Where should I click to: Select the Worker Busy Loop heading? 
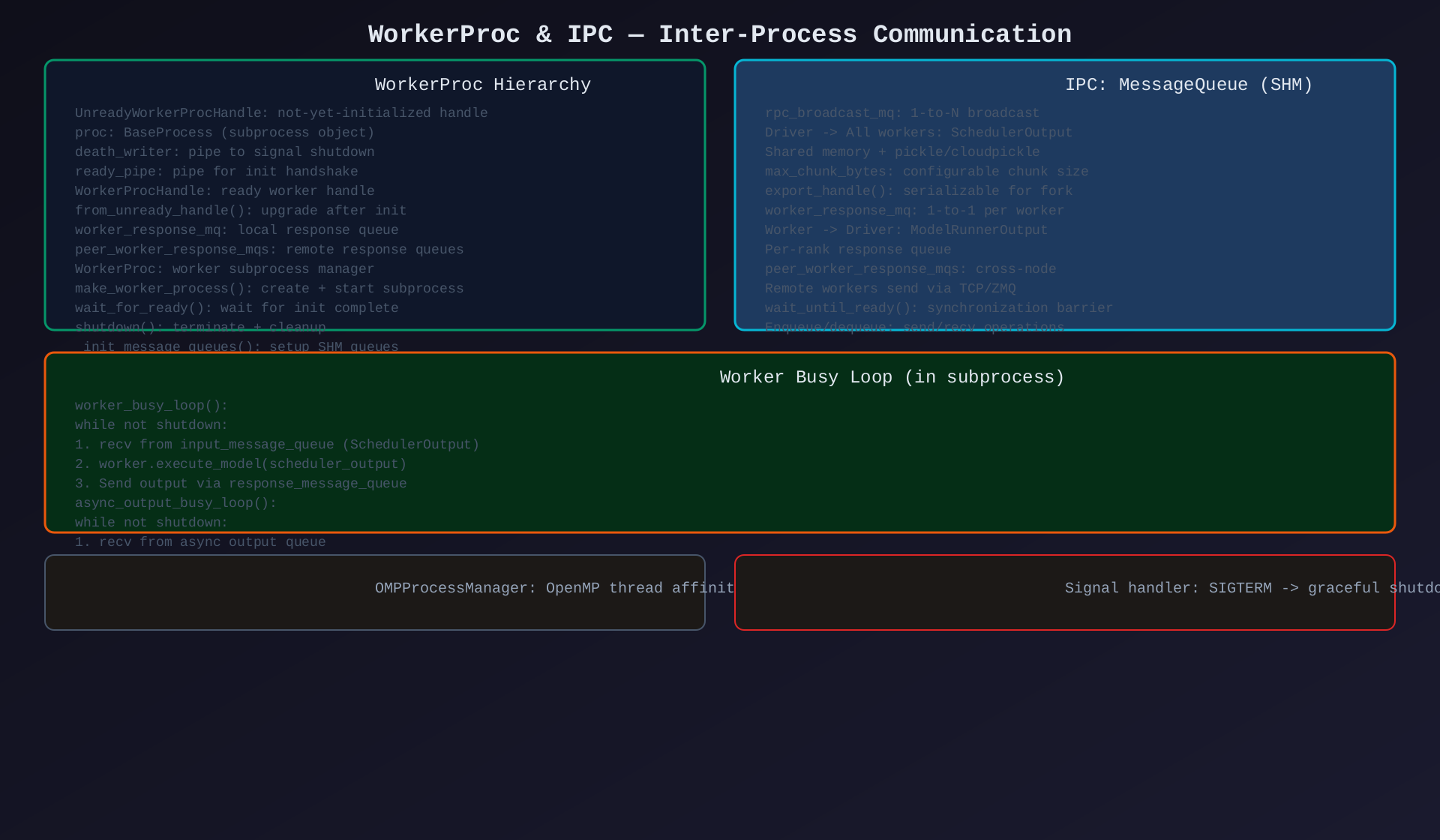coord(891,377)
